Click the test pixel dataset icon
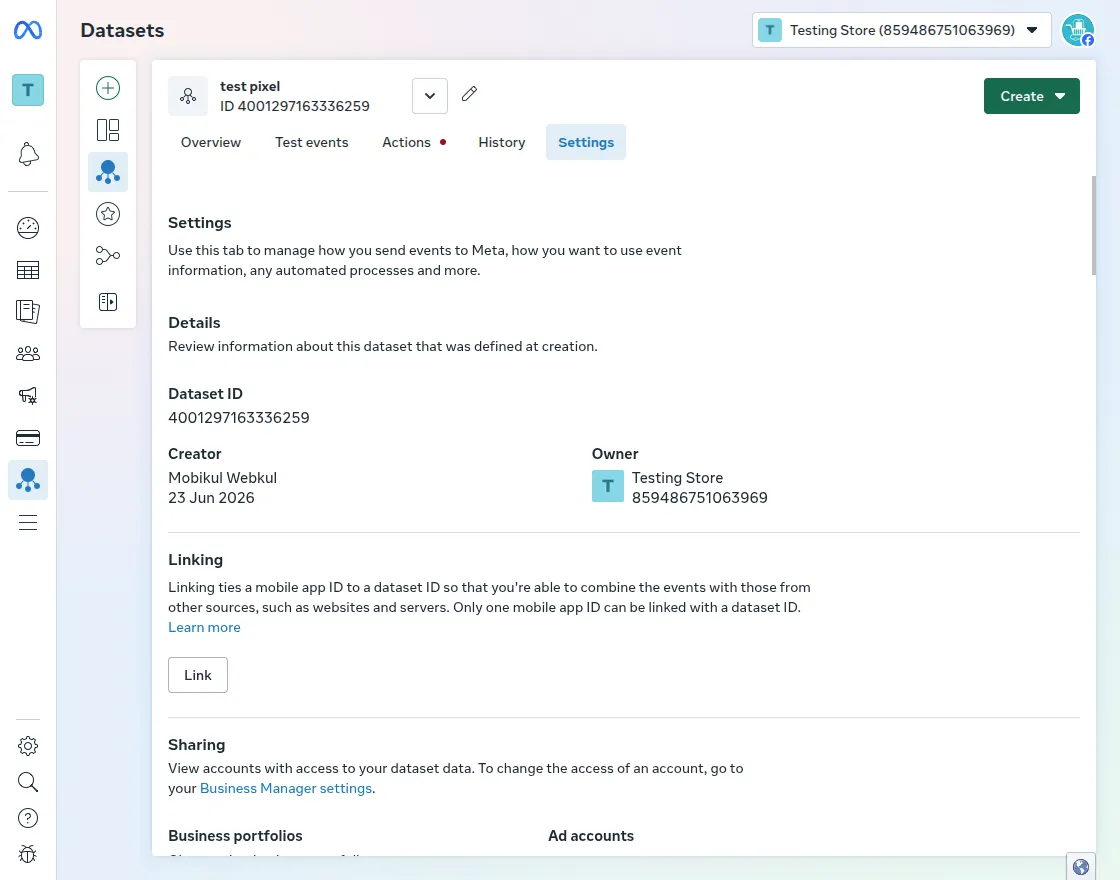 pyautogui.click(x=188, y=96)
